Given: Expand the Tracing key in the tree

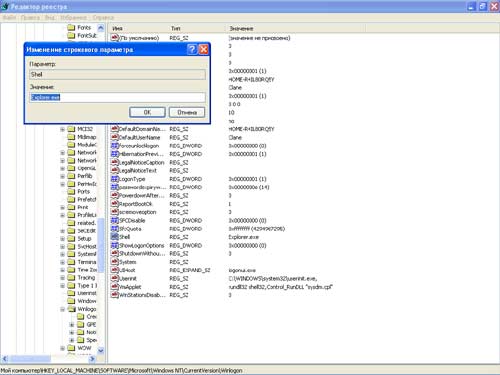Looking at the screenshot, I should (62, 278).
